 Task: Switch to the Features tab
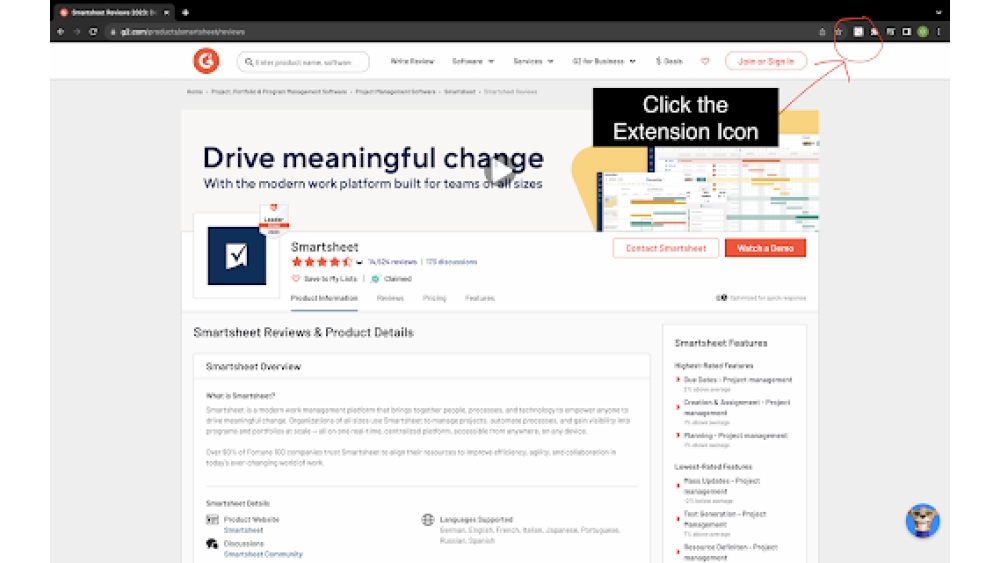coord(480,298)
